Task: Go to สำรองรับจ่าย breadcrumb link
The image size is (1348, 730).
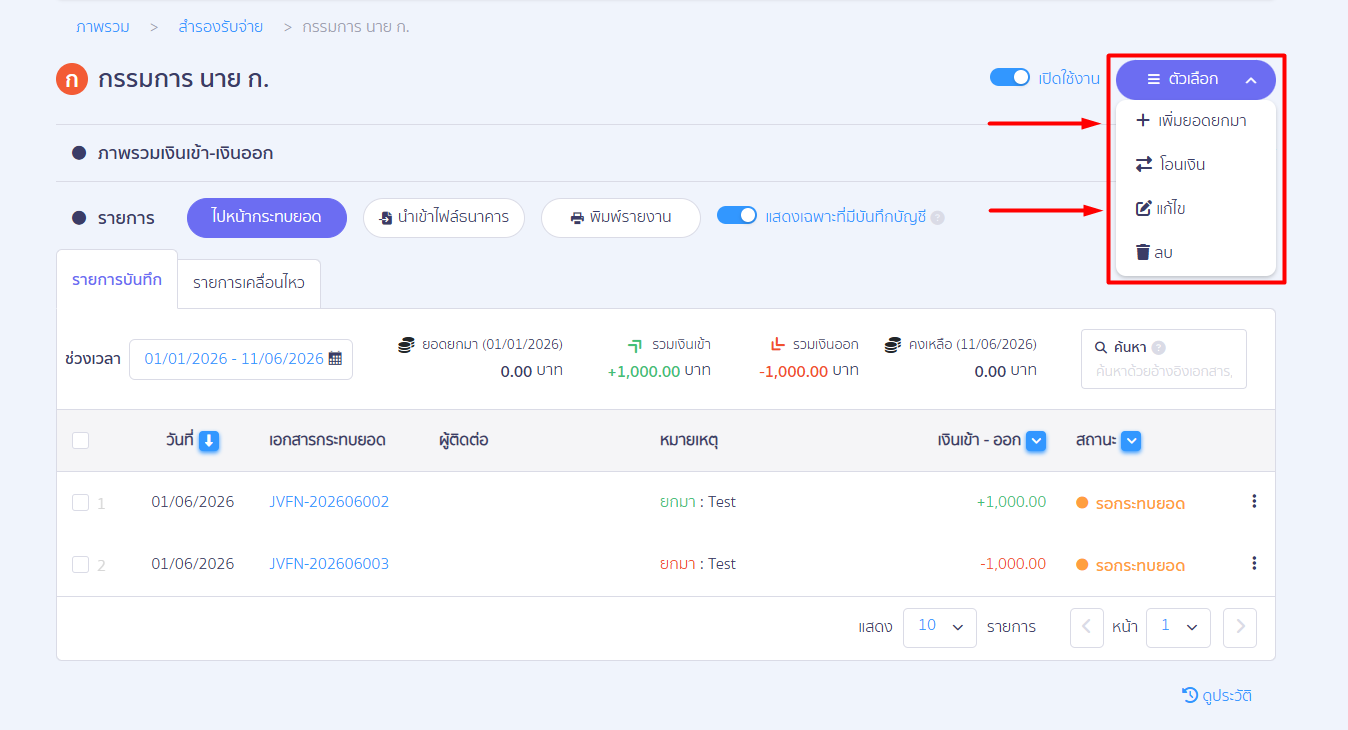Action: coord(220,27)
